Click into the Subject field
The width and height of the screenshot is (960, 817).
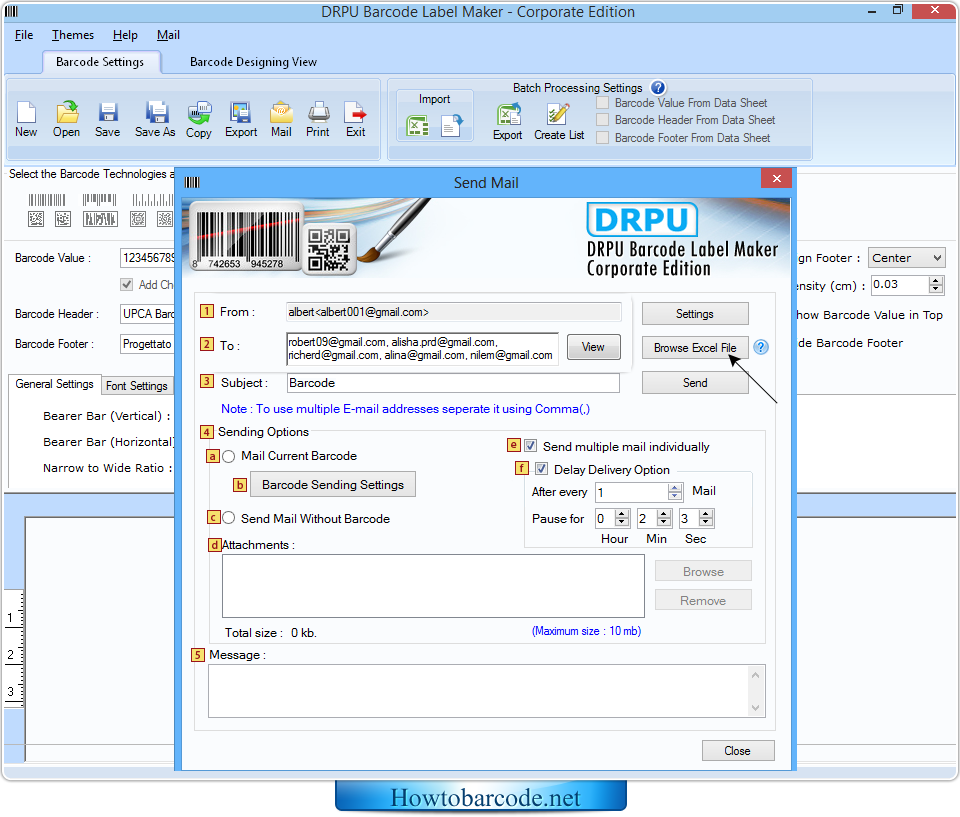point(453,383)
